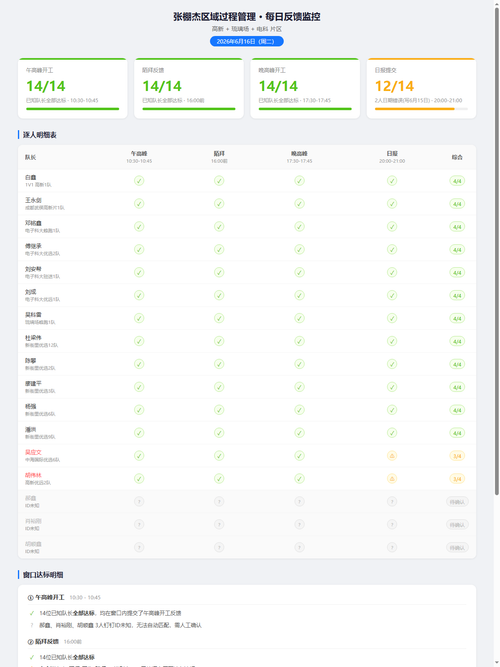500x667 pixels.
Task: Click 日报提交 card orange progress bar
Action: (x=415, y=109)
